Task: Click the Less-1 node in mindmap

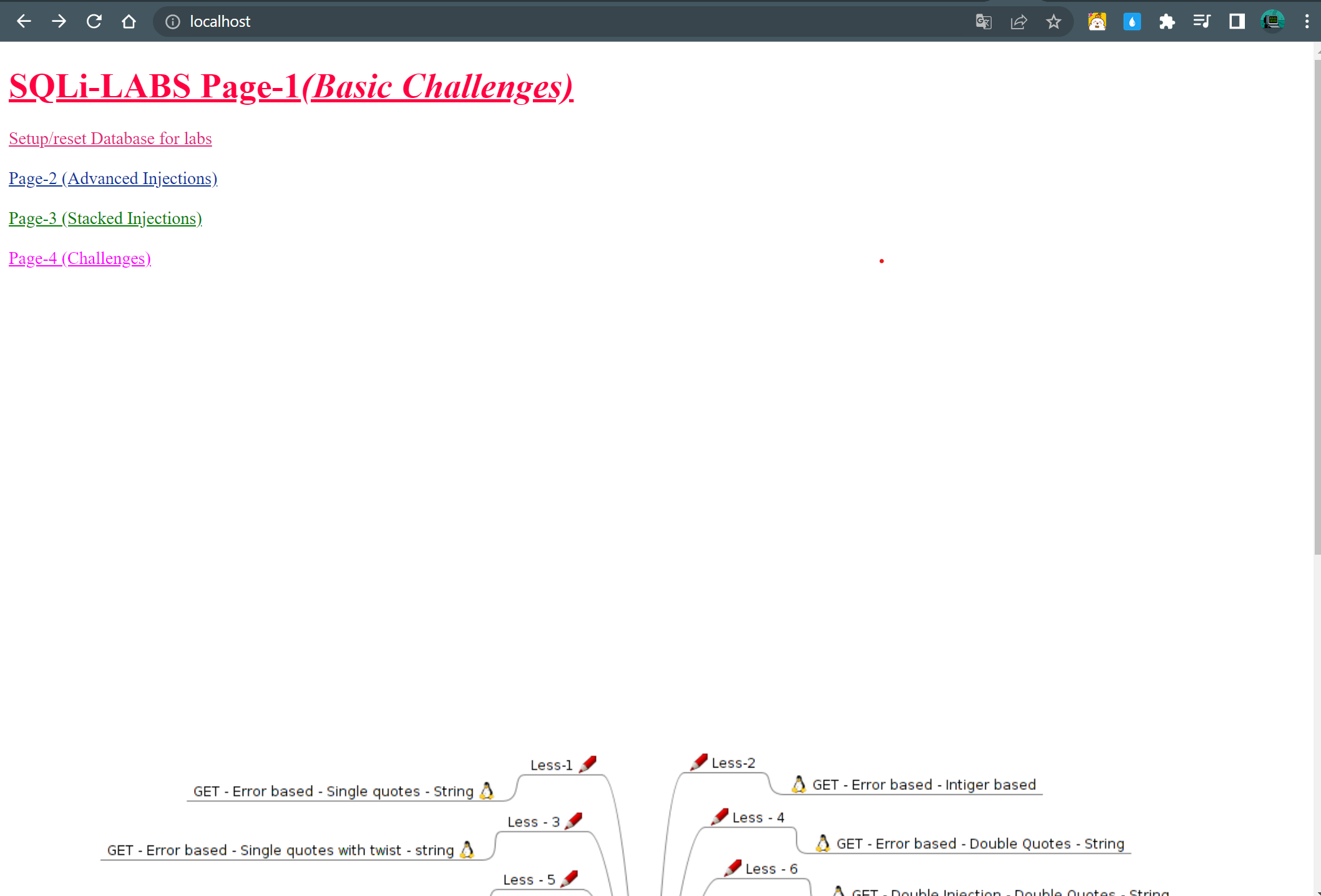Action: pos(552,765)
